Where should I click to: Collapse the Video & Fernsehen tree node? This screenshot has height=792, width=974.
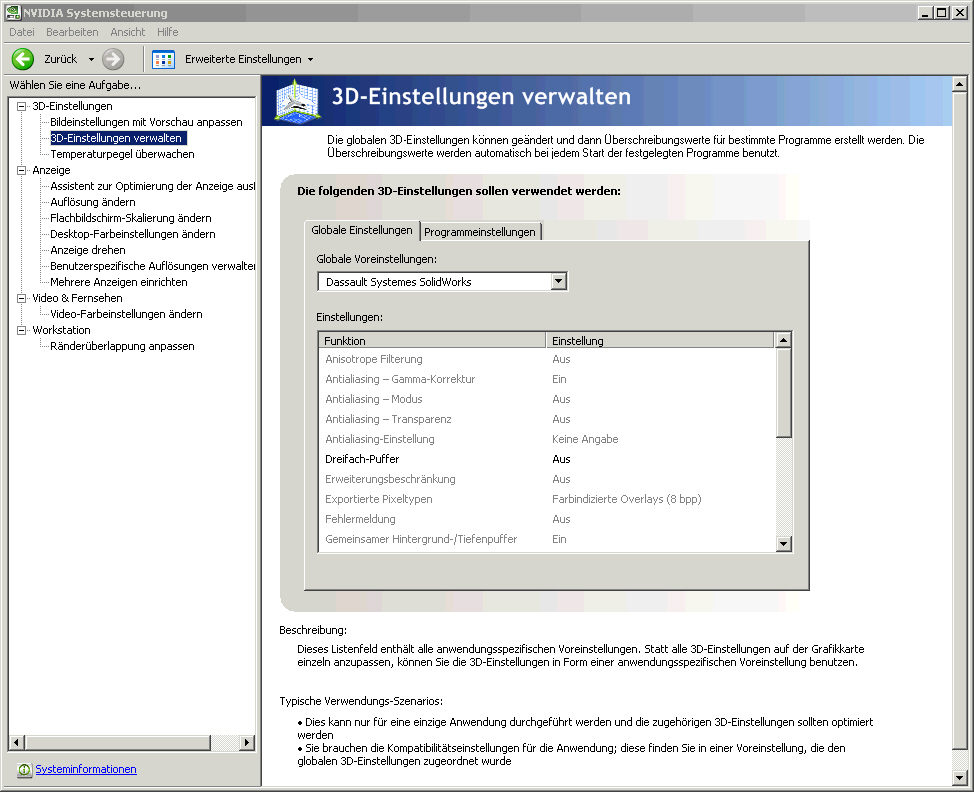coord(22,298)
